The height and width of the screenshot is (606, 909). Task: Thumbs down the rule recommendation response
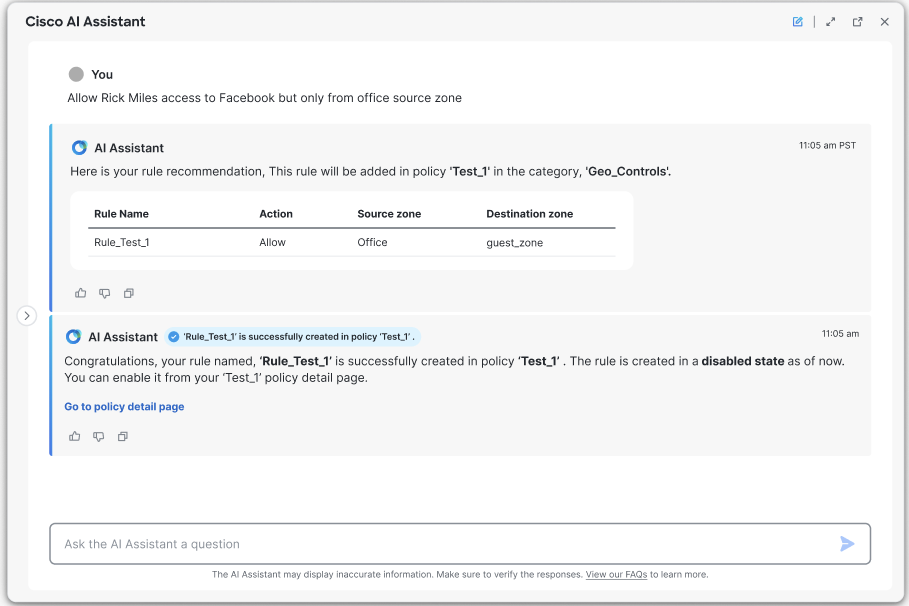pos(104,293)
